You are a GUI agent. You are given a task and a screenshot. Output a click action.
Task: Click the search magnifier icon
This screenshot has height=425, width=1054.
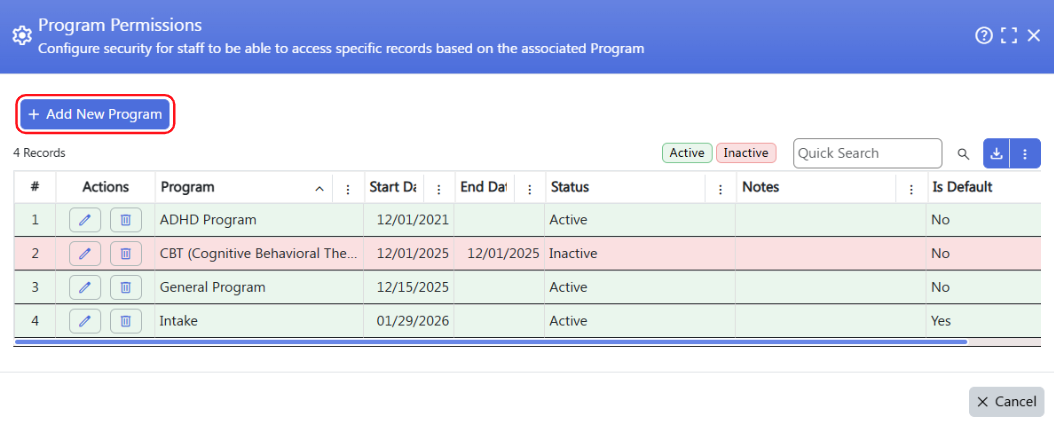click(x=963, y=154)
